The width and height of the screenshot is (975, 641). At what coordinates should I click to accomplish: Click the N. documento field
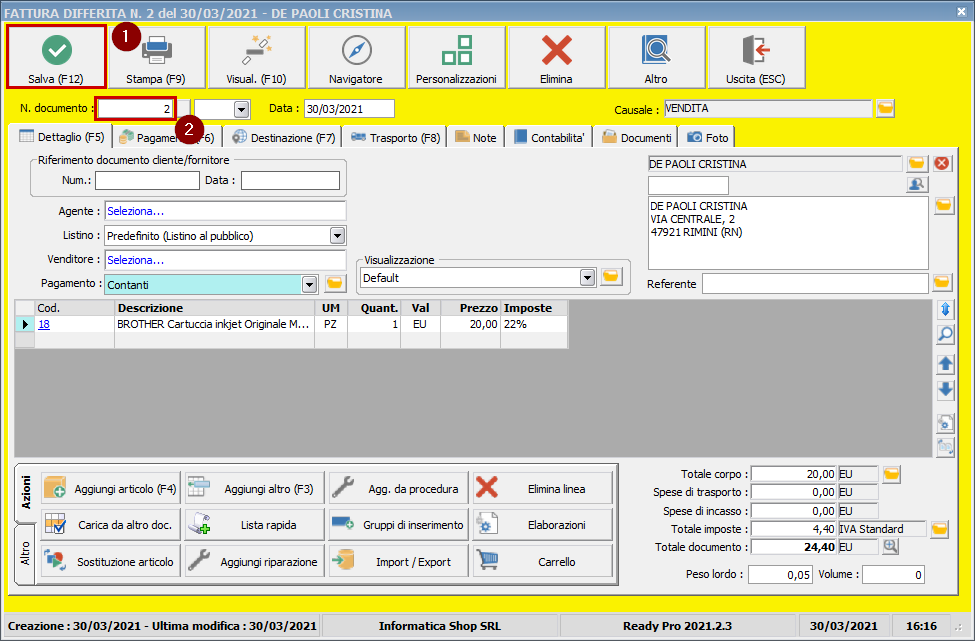(x=136, y=109)
